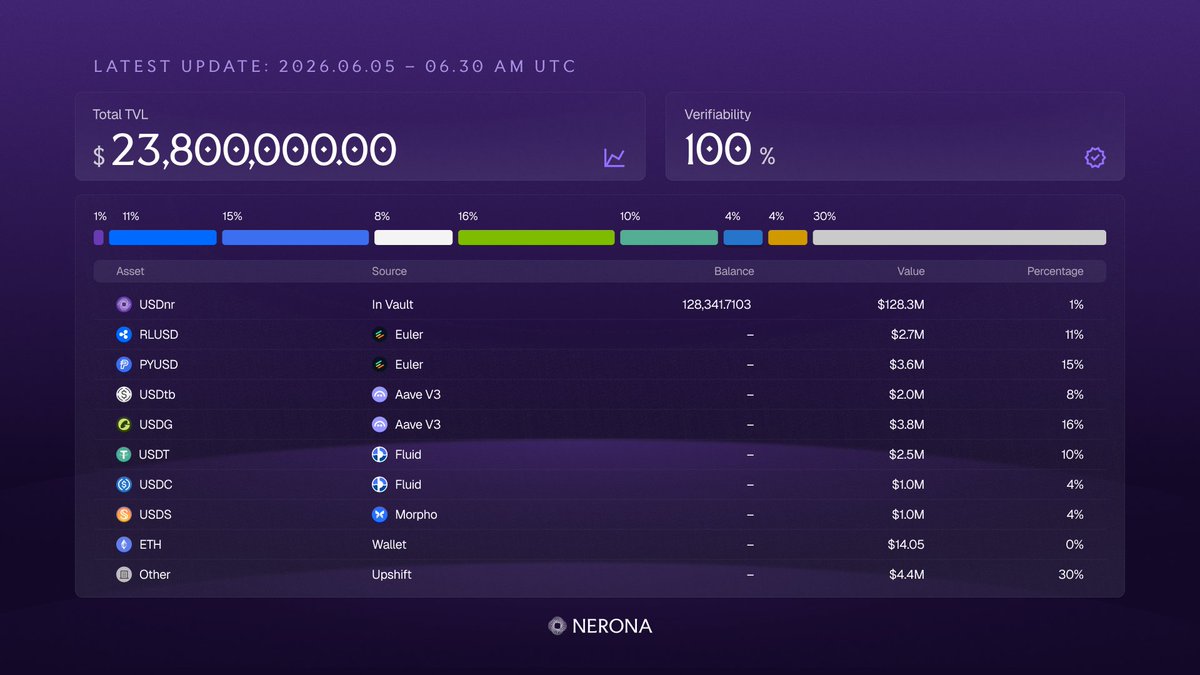Click the In Vault source text
Viewport: 1200px width, 675px height.
click(x=393, y=304)
